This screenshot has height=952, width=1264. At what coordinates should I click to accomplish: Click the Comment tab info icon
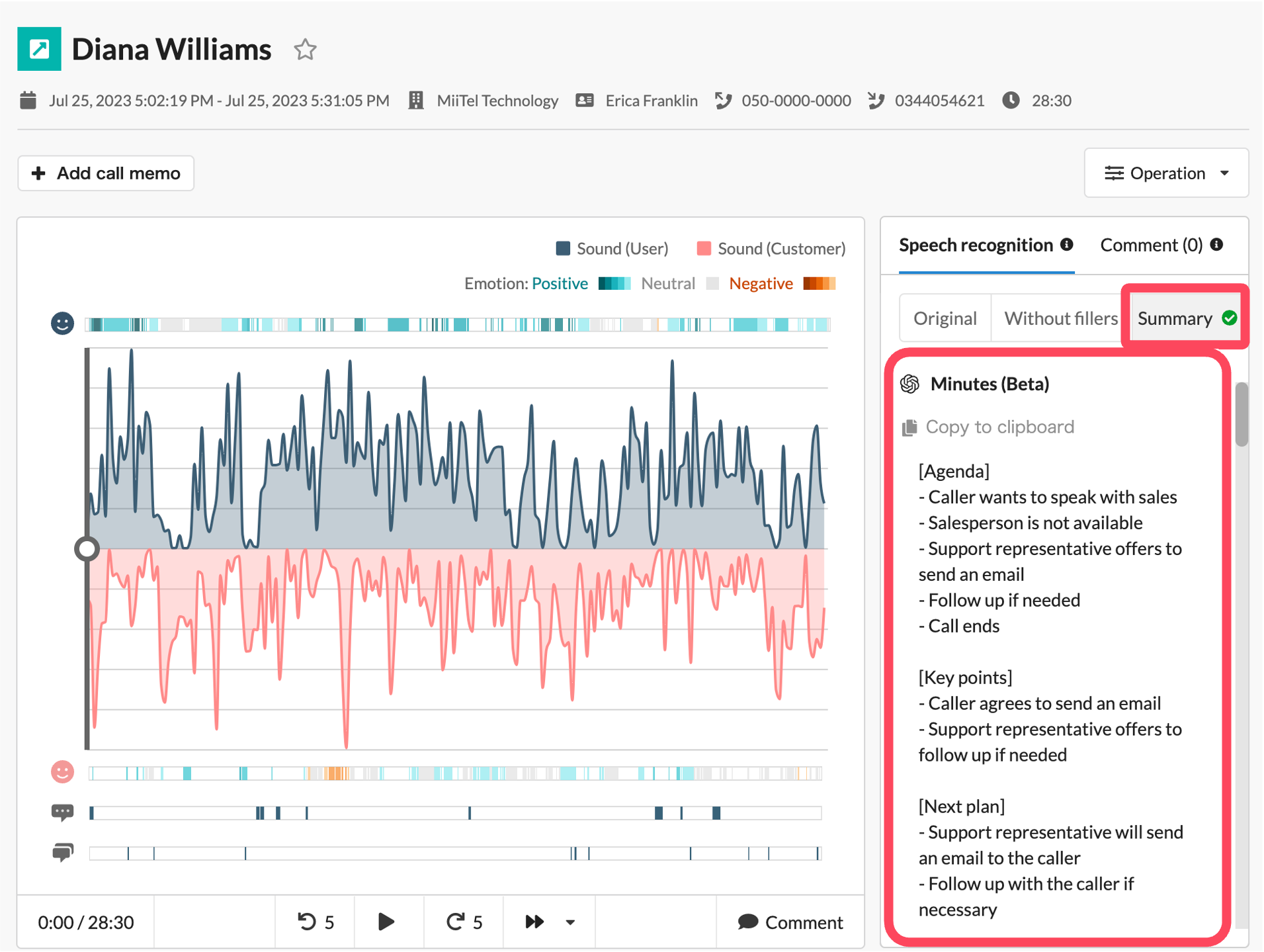1216,245
